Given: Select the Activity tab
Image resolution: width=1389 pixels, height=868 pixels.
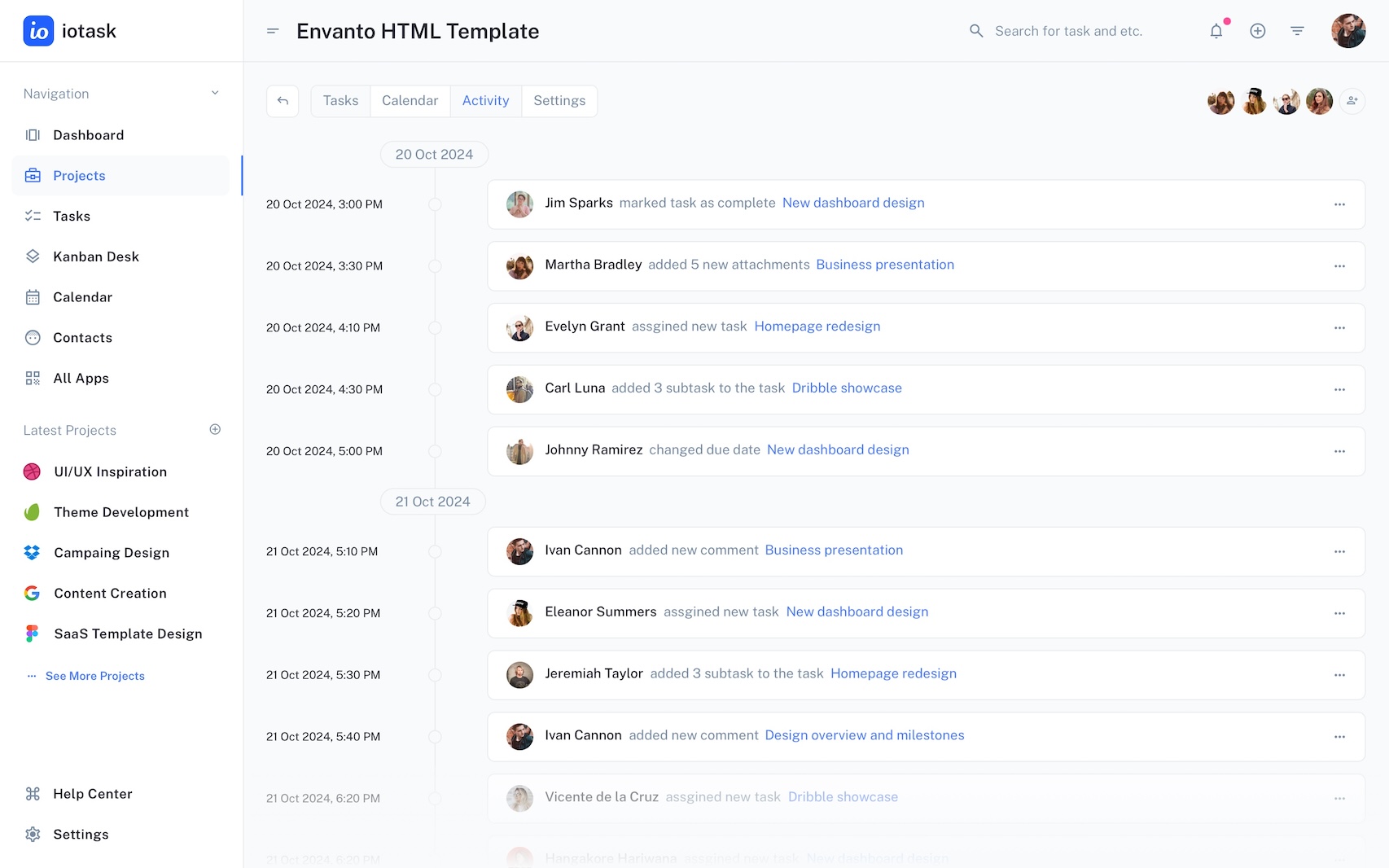Looking at the screenshot, I should pos(485,101).
